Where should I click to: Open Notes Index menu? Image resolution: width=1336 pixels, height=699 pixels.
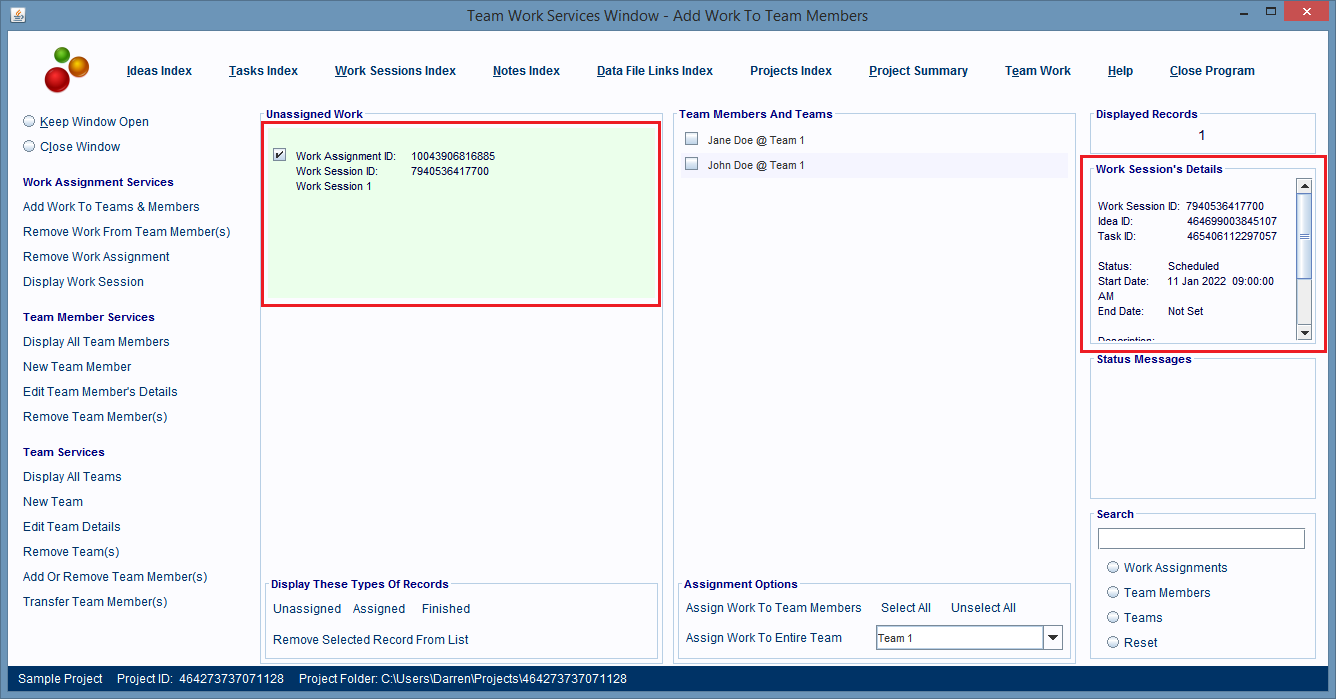(526, 71)
